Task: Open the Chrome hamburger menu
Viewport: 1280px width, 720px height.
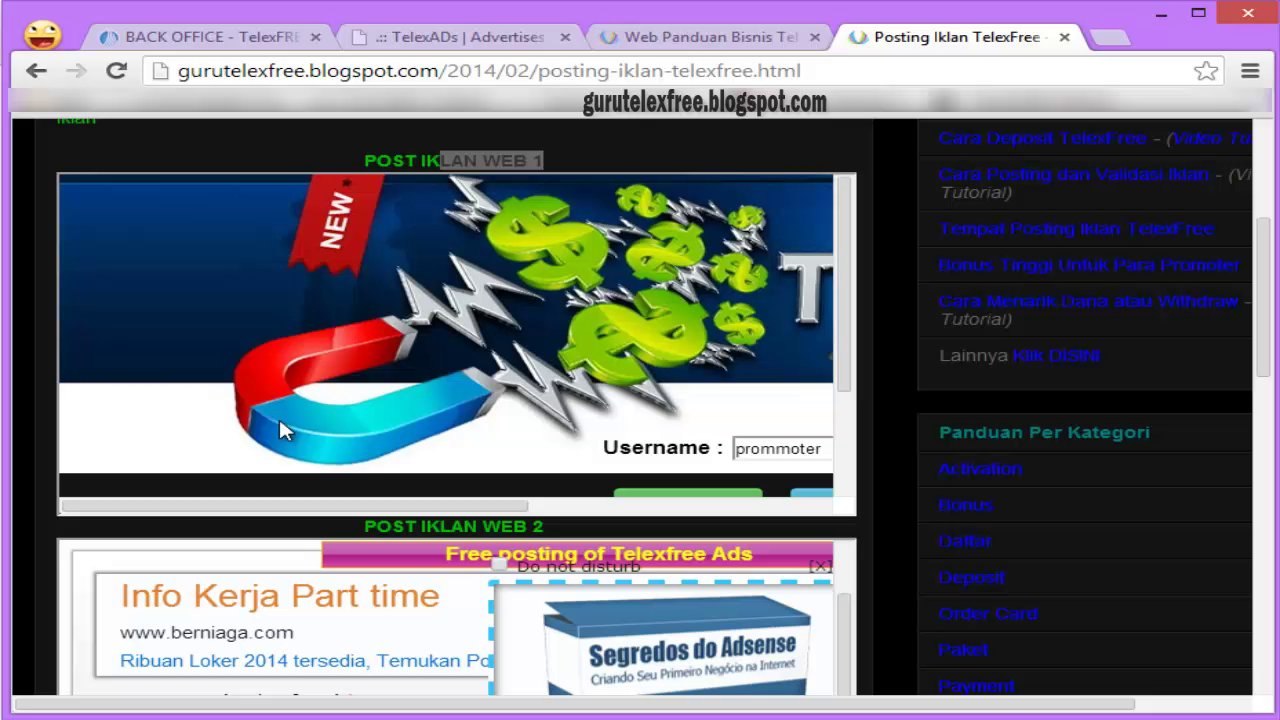Action: (x=1250, y=71)
